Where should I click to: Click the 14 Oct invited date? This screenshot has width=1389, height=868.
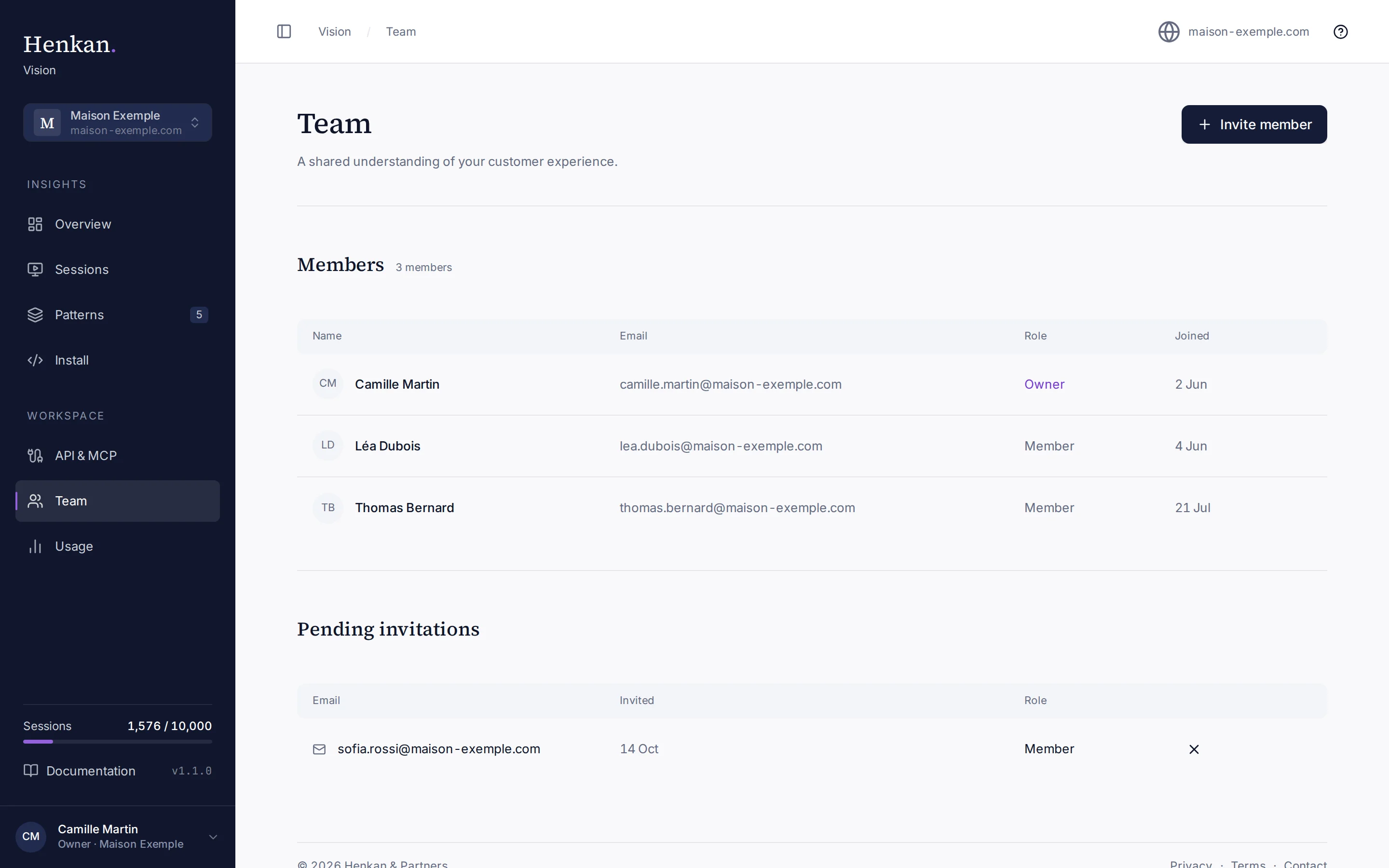coord(639,748)
